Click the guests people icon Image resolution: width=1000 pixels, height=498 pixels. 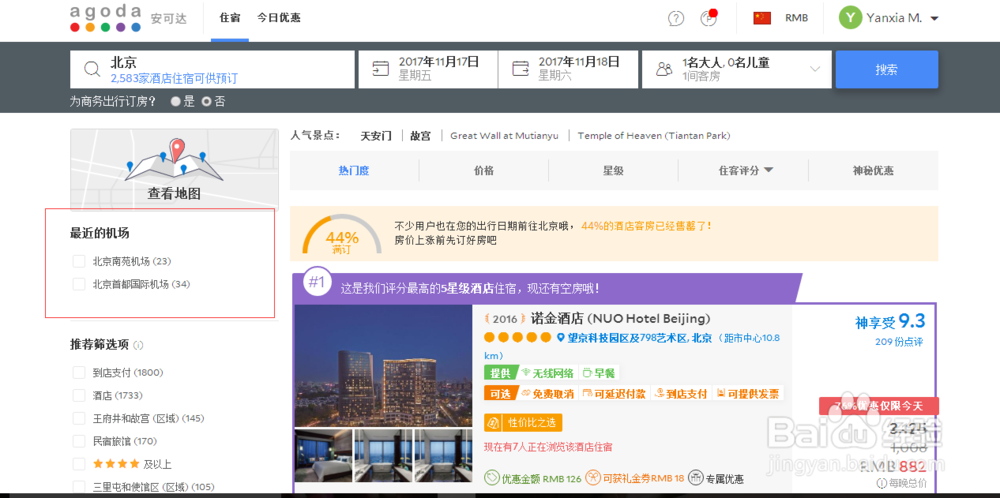point(665,69)
